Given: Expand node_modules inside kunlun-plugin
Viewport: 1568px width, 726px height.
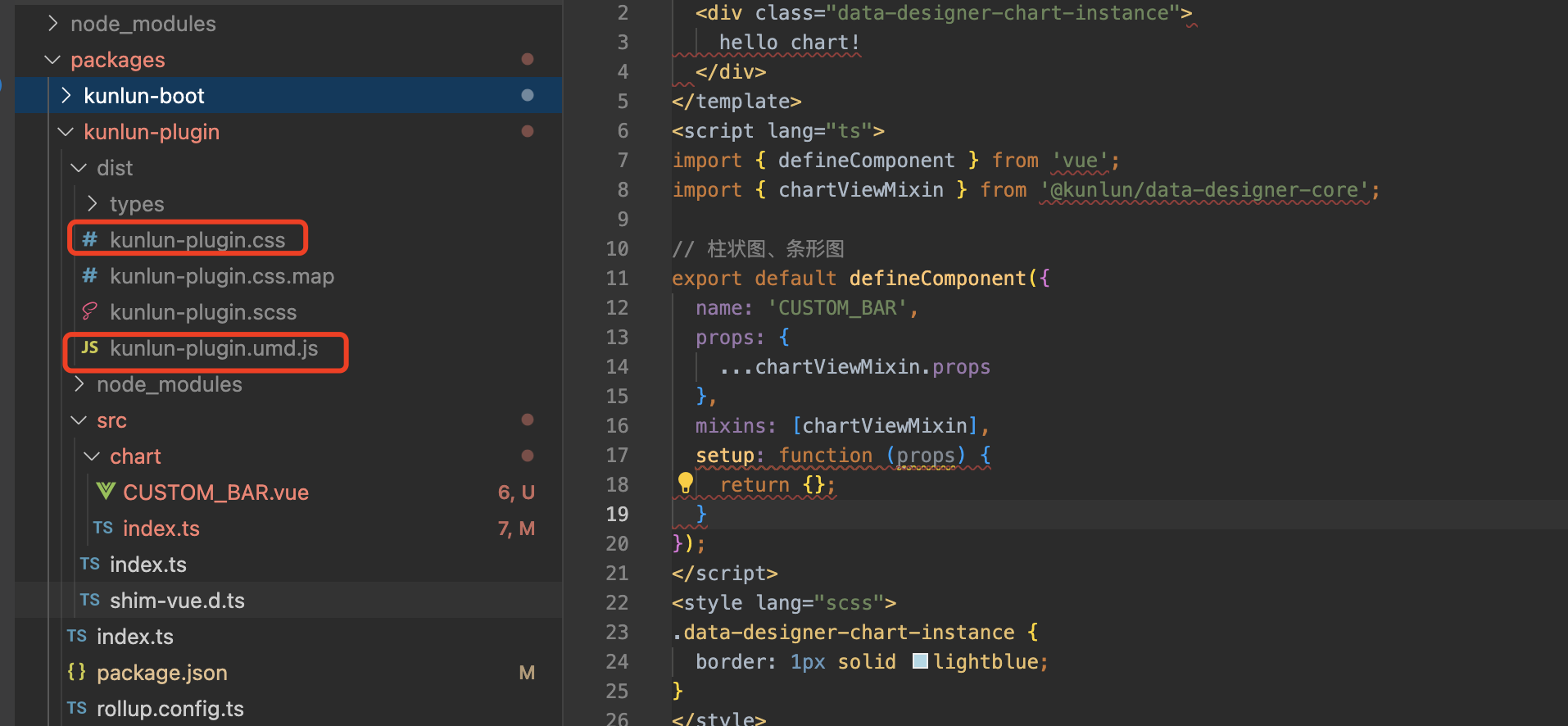Looking at the screenshot, I should coord(79,384).
